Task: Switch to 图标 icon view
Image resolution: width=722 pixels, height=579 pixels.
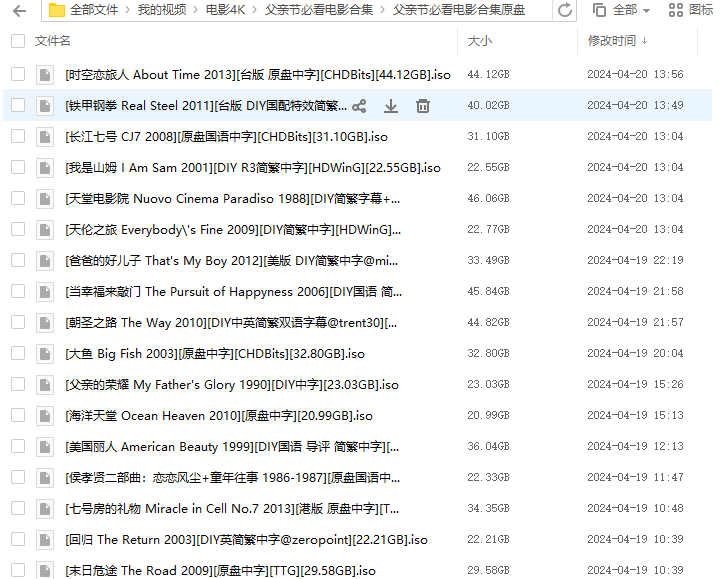Action: [691, 10]
